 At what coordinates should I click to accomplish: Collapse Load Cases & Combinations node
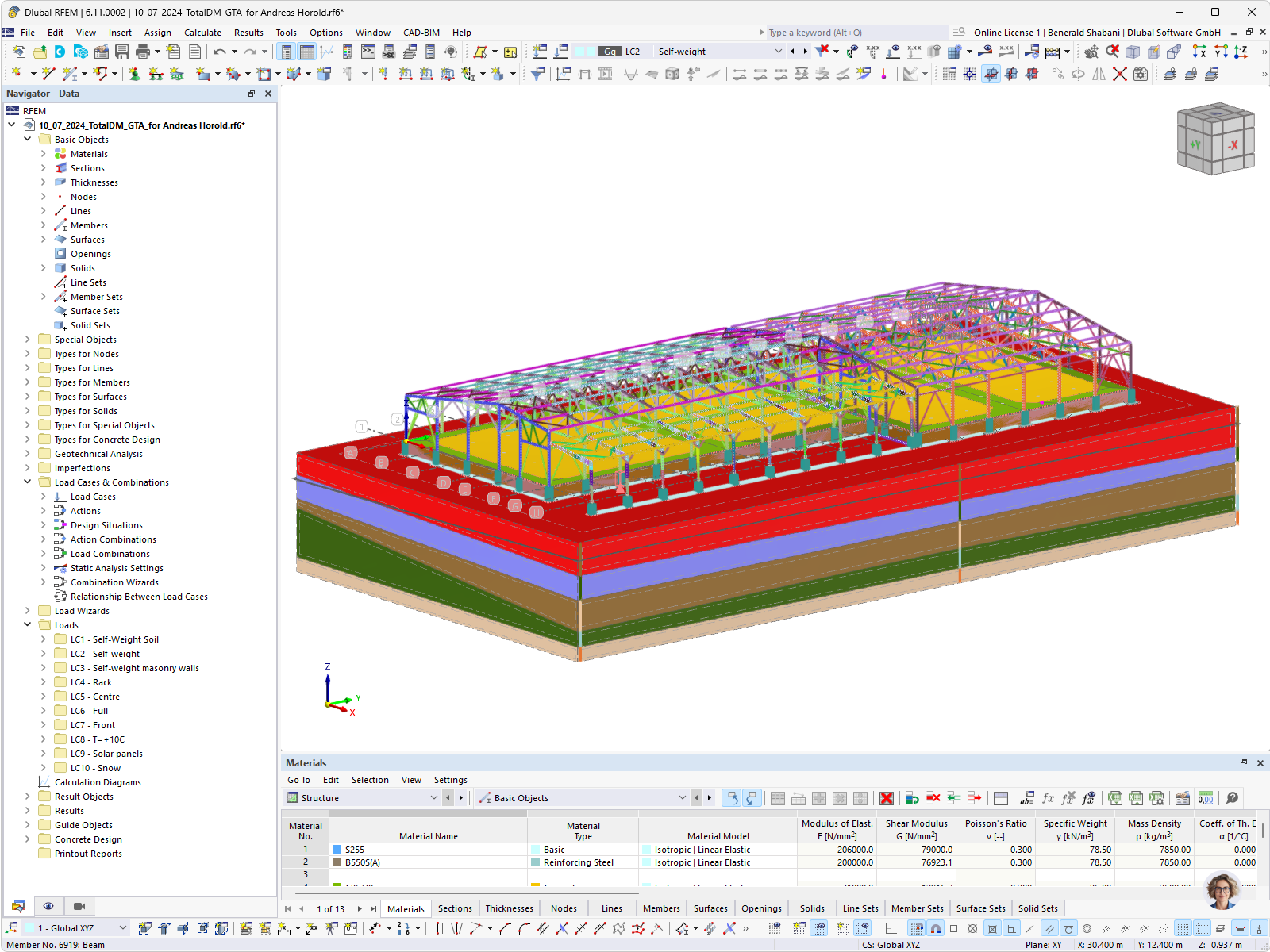point(27,482)
